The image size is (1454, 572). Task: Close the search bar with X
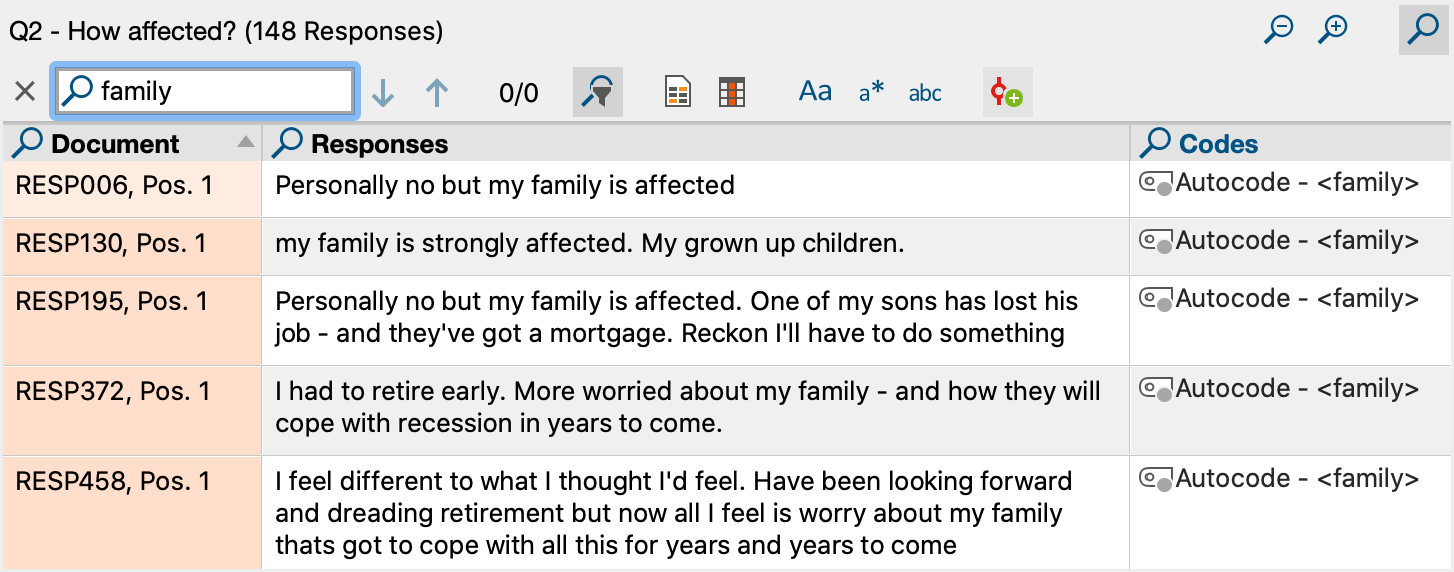point(25,92)
